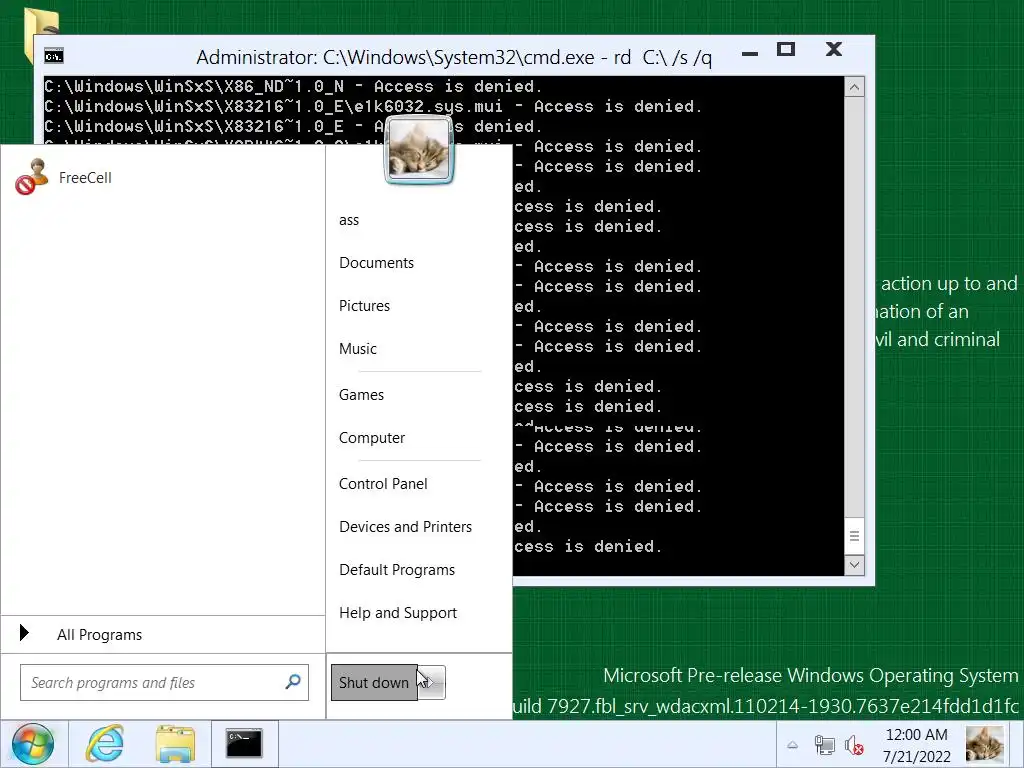
Task: Click the 'X86_ND~1.0_N - Access is denied' line
Action: (293, 86)
